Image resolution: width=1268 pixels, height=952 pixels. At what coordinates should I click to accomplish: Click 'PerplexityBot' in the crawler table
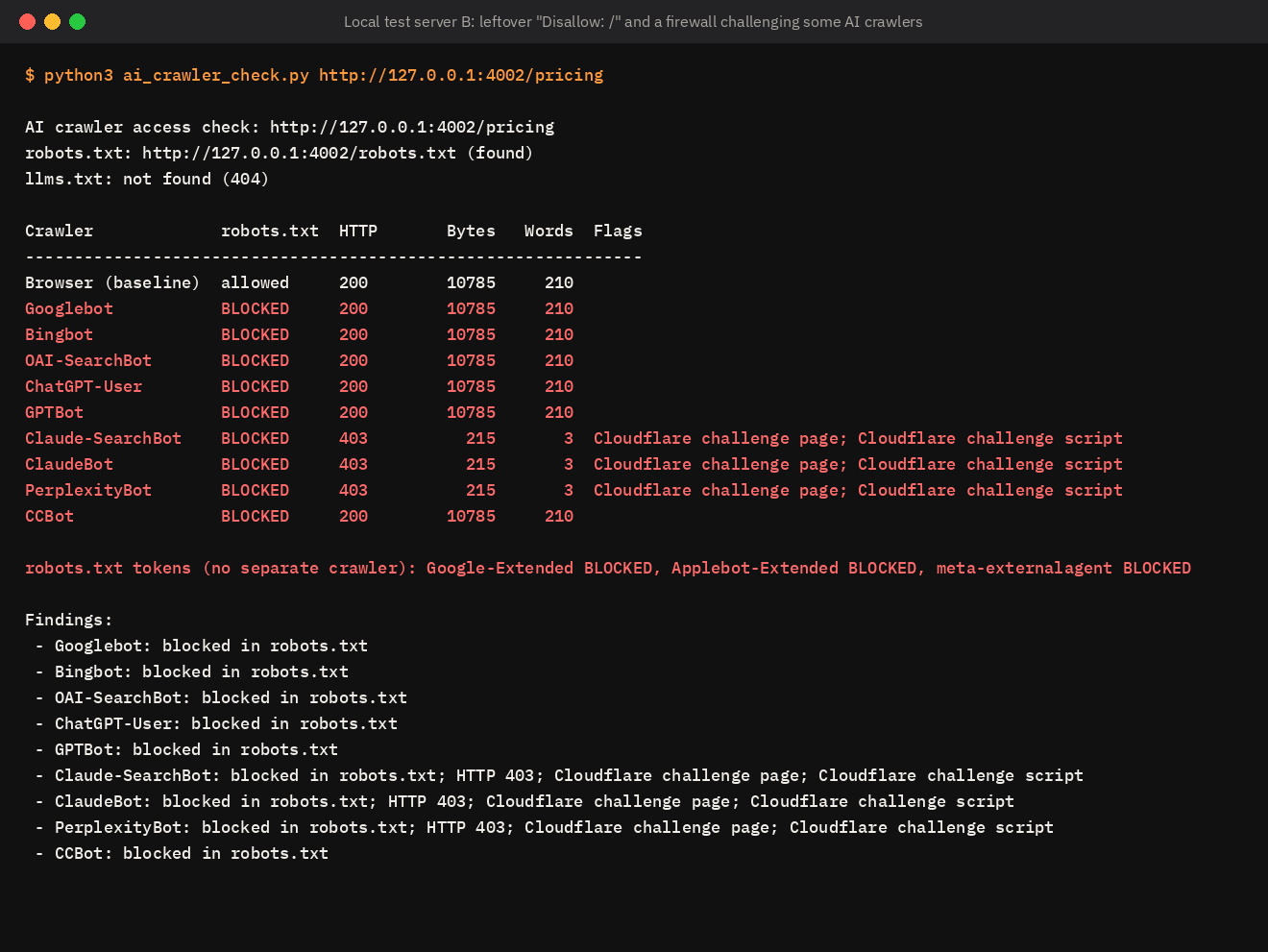click(x=88, y=490)
